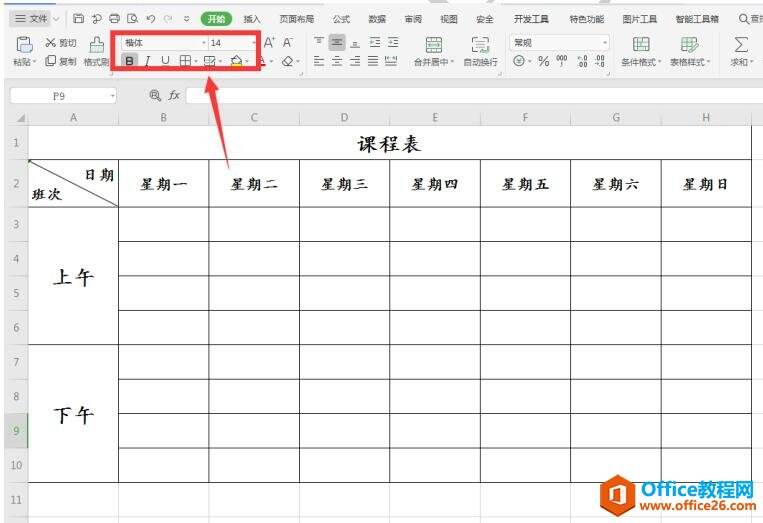This screenshot has height=523, width=763.
Task: Click the AutoSum sigma icon
Action: [741, 44]
